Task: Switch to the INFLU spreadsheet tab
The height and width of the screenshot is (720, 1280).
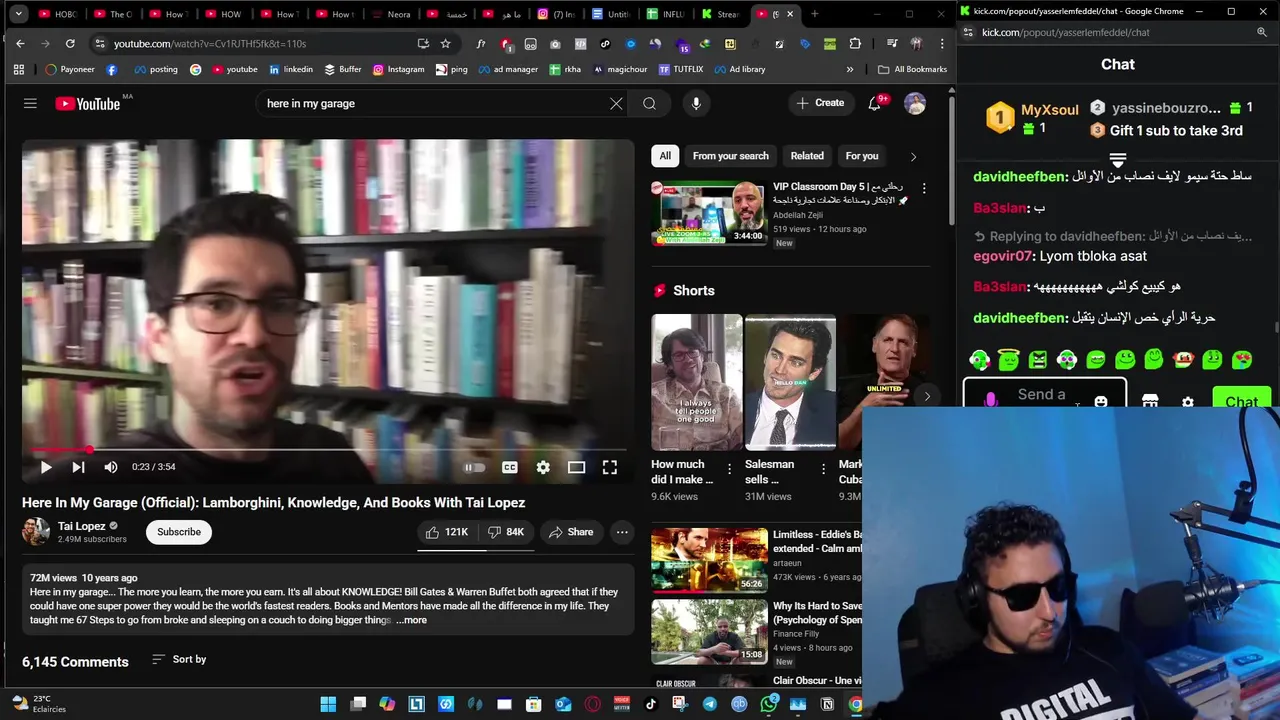Action: [x=666, y=14]
